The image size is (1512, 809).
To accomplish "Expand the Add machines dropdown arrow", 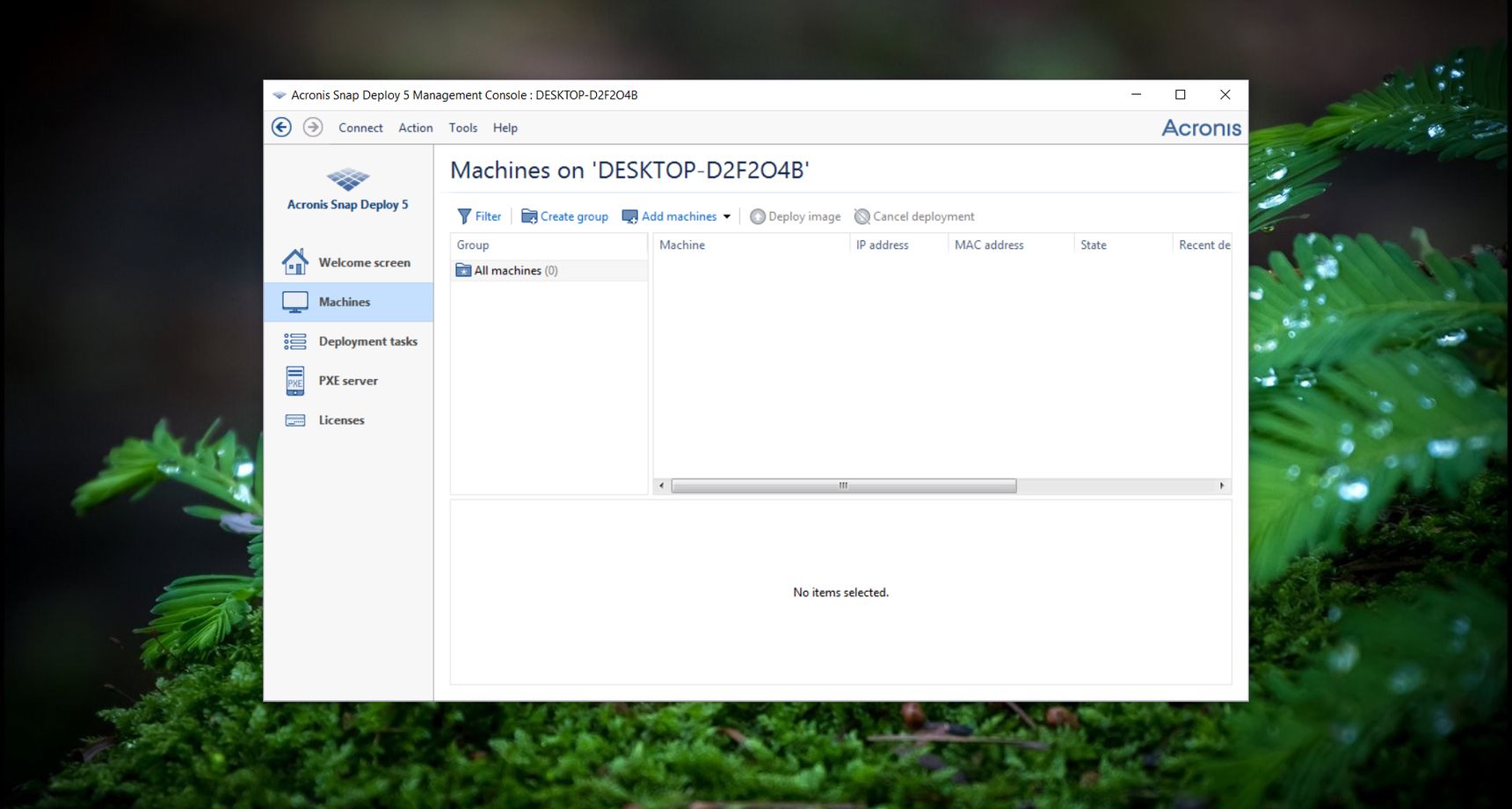I will pos(727,216).
